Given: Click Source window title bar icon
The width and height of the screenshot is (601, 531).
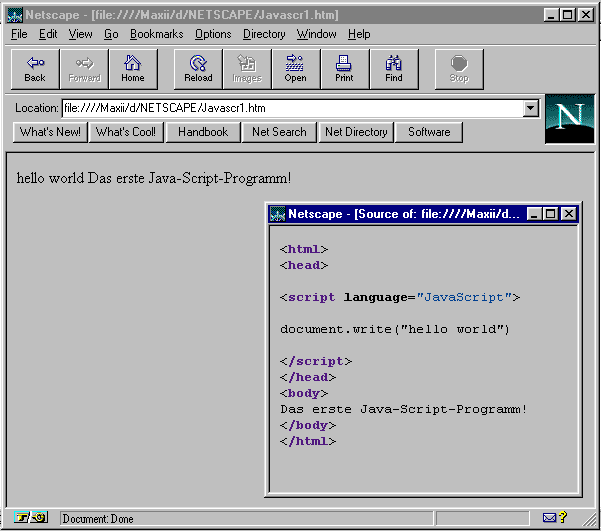Looking at the screenshot, I should coord(278,214).
